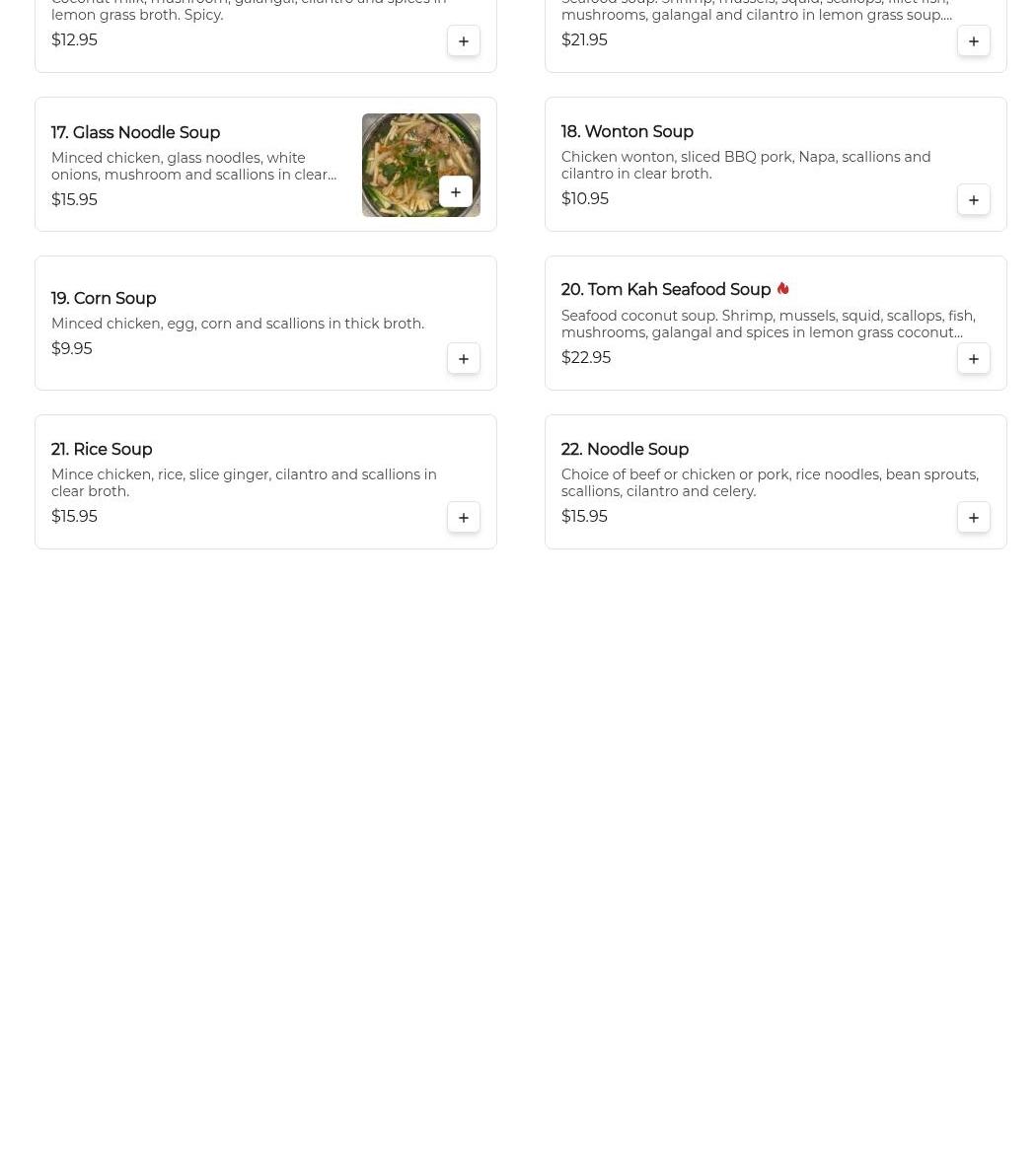Add Wonton Soup to the order
1036x1162 pixels.
coord(973,200)
